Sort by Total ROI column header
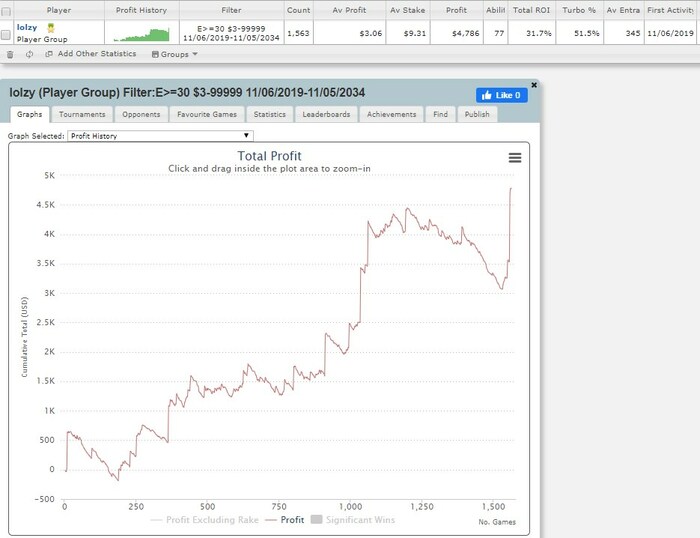Screen dimensions: 700x538 (x=531, y=10)
